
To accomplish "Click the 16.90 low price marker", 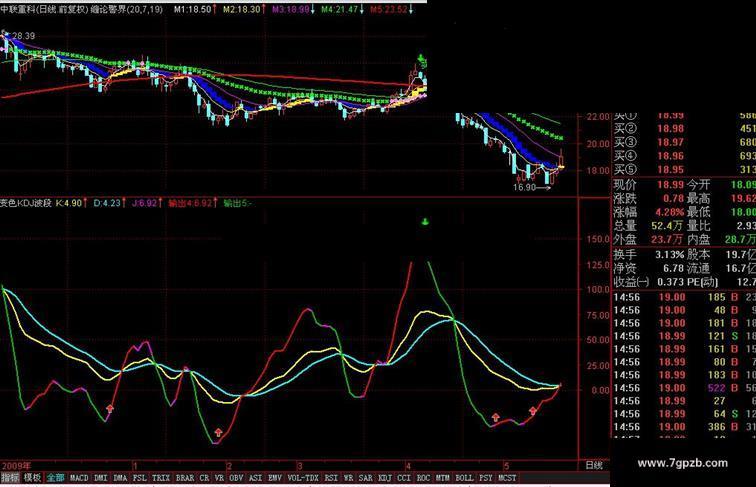I will tap(524, 187).
